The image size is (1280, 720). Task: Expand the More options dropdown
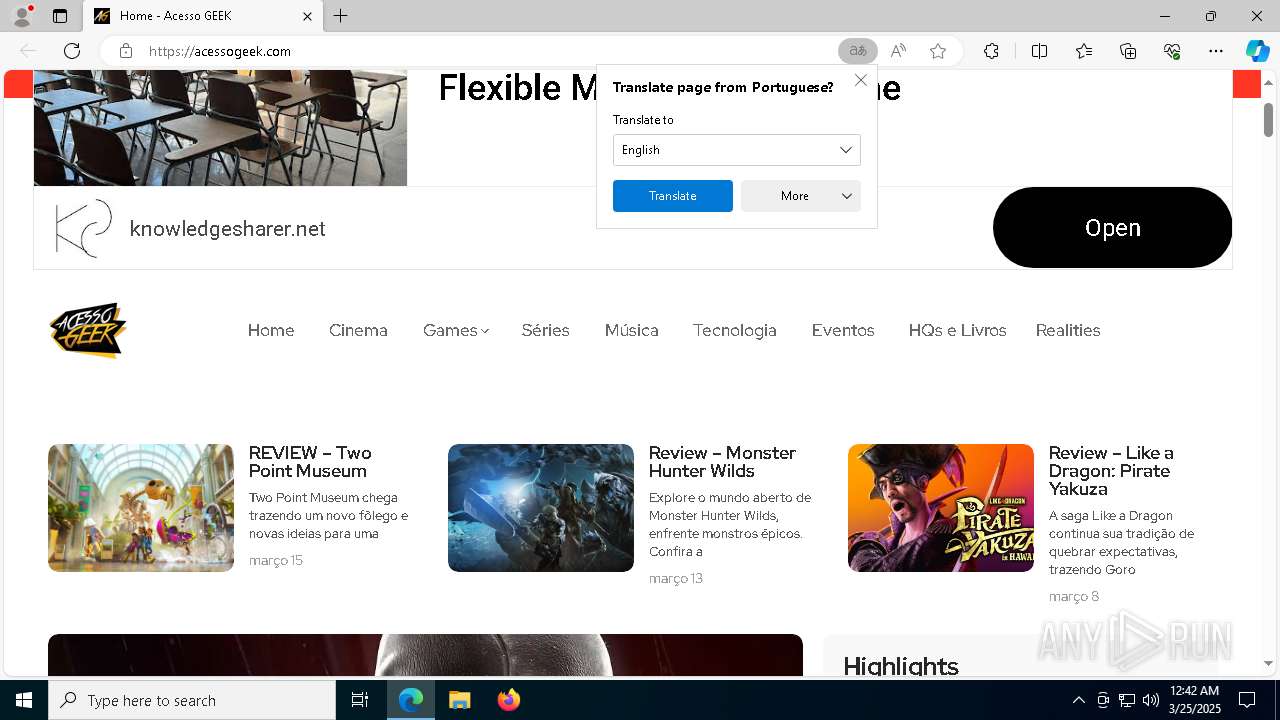coord(801,196)
